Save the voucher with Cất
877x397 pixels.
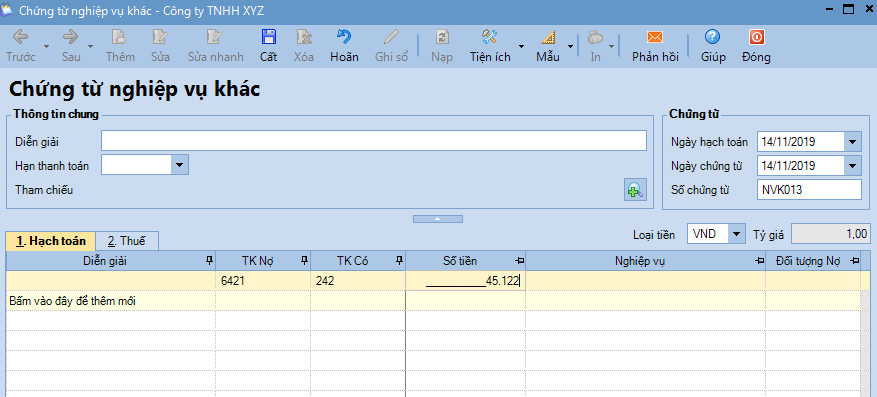coord(268,46)
